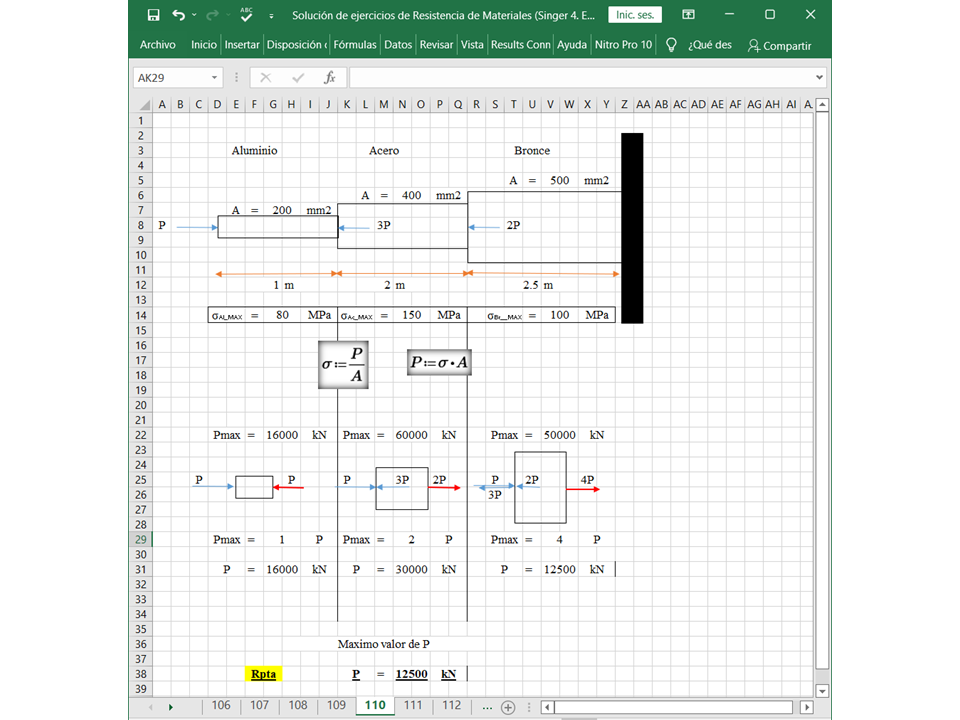Viewport: 960px width, 720px height.
Task: Open the Results Conn ribbon tab
Action: point(520,45)
